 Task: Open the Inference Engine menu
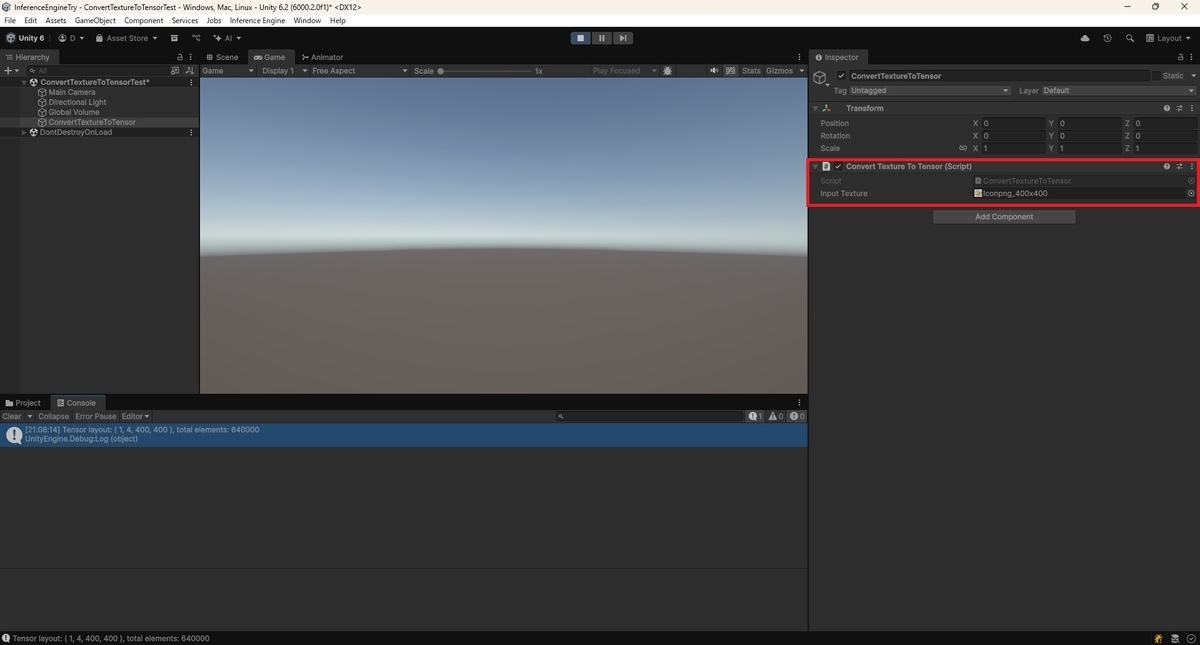point(257,20)
